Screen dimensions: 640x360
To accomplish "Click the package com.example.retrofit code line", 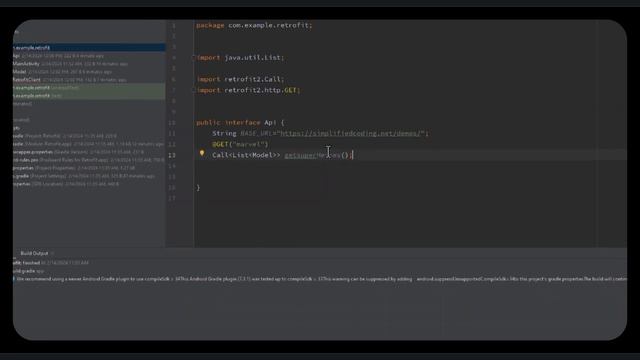I will click(x=254, y=25).
